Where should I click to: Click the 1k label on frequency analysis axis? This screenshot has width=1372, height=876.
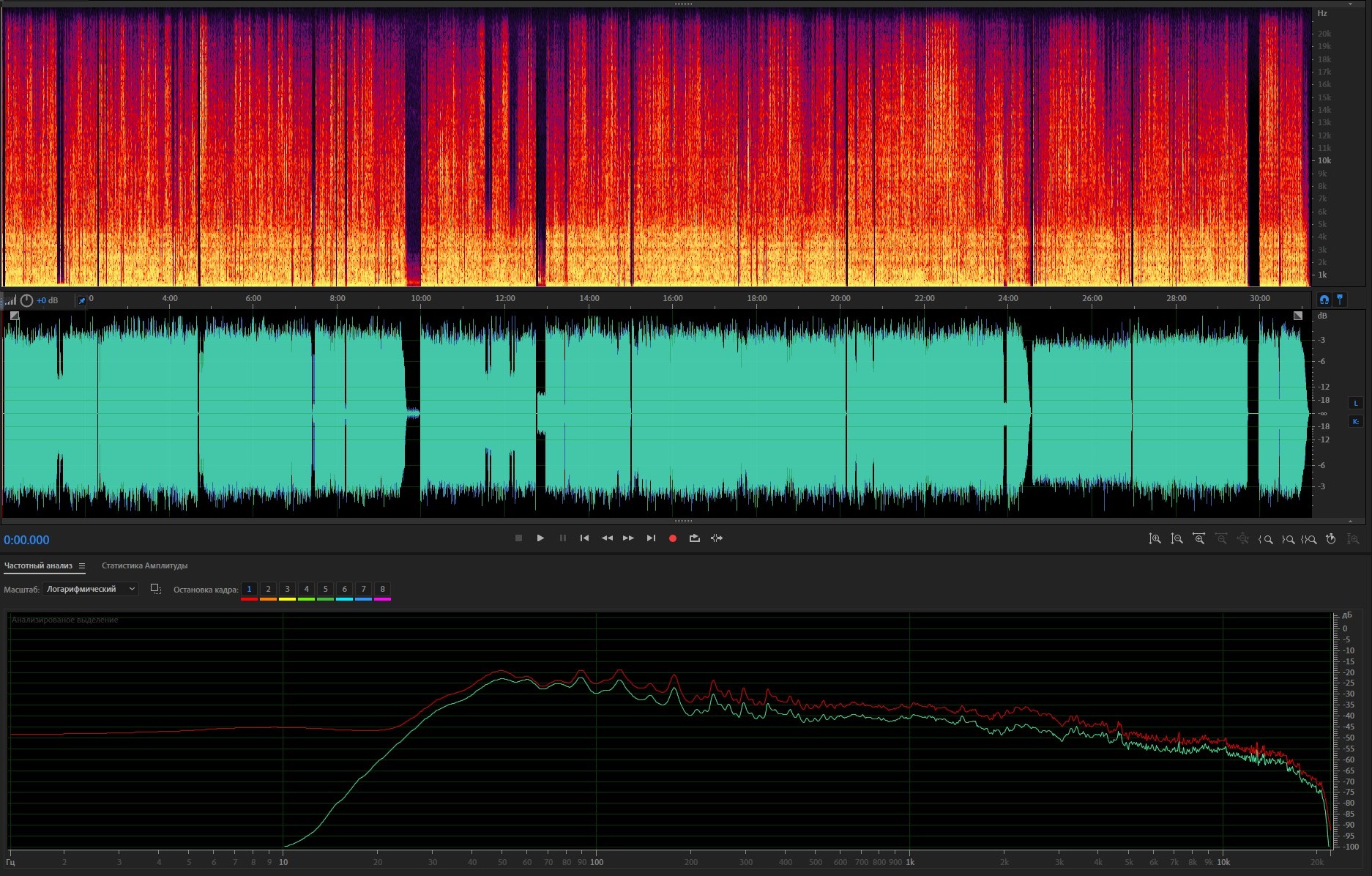click(910, 862)
